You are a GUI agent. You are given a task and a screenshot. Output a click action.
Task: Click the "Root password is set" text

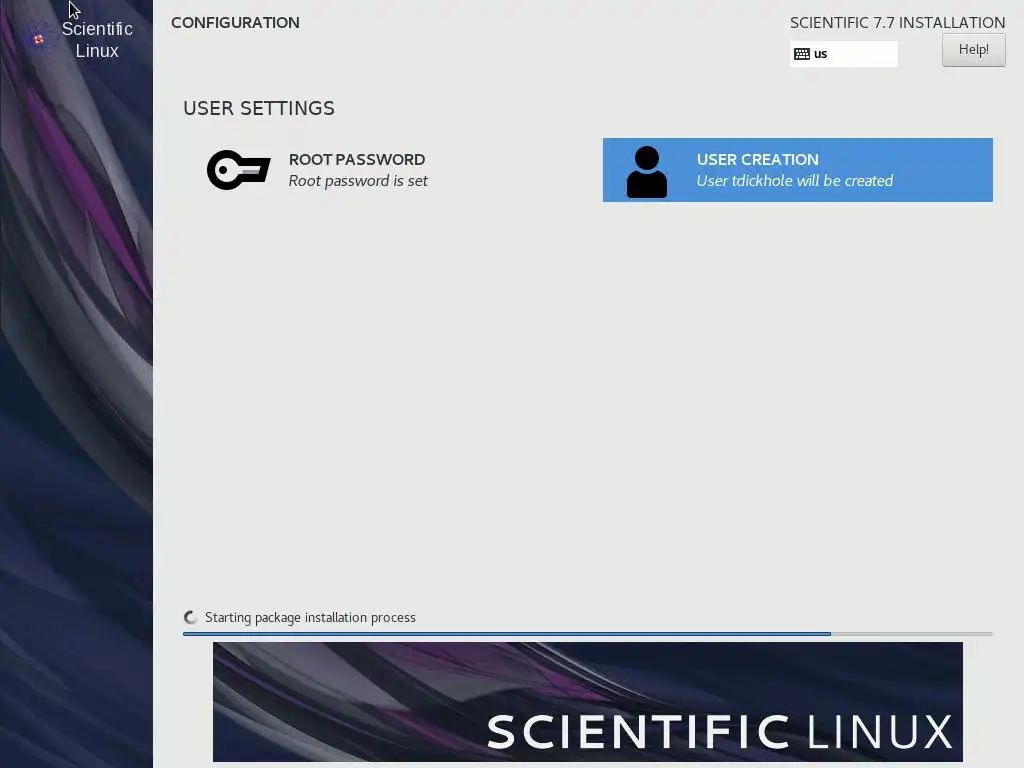(358, 181)
